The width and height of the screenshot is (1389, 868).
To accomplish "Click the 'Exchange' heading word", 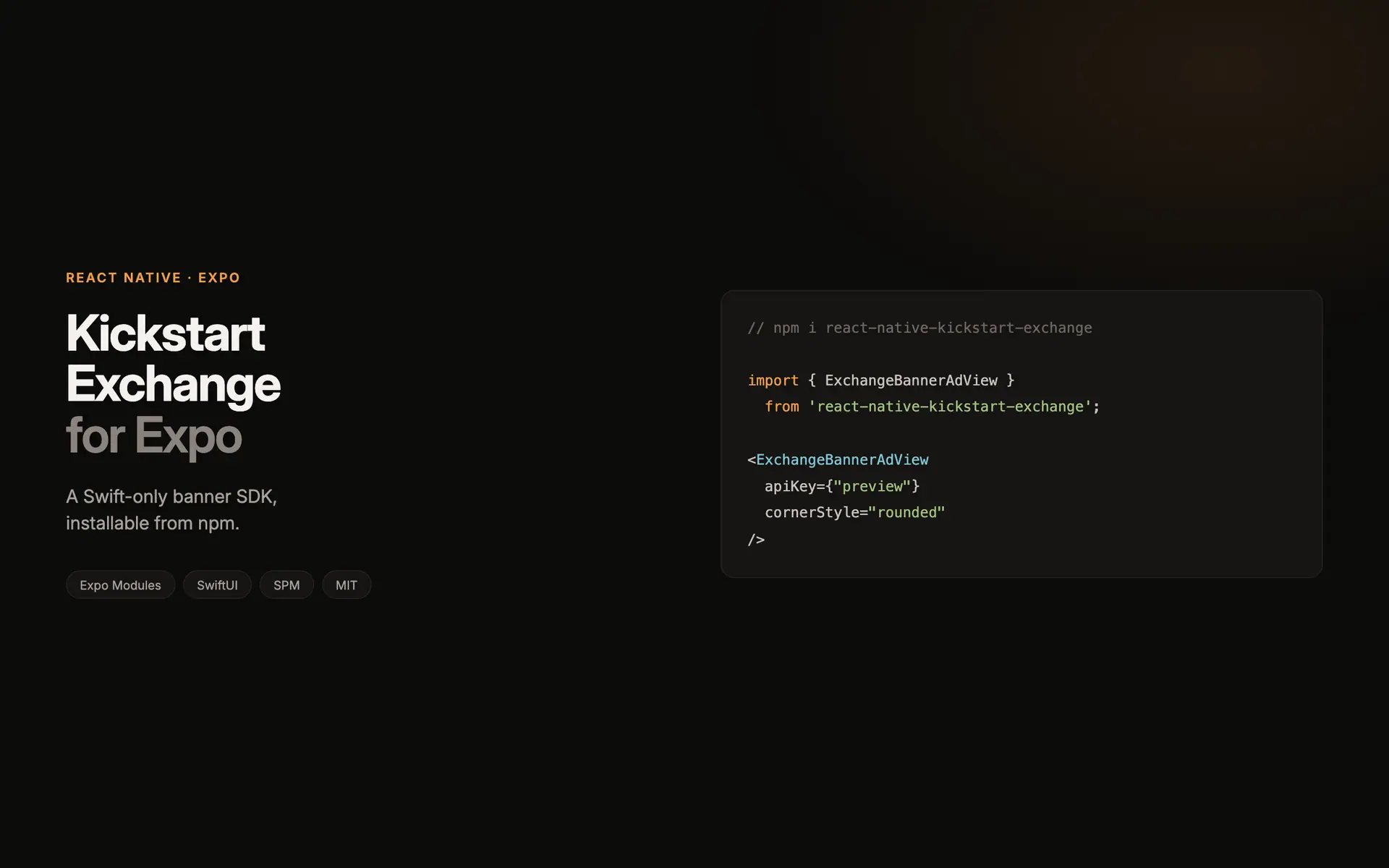I will pyautogui.click(x=173, y=385).
